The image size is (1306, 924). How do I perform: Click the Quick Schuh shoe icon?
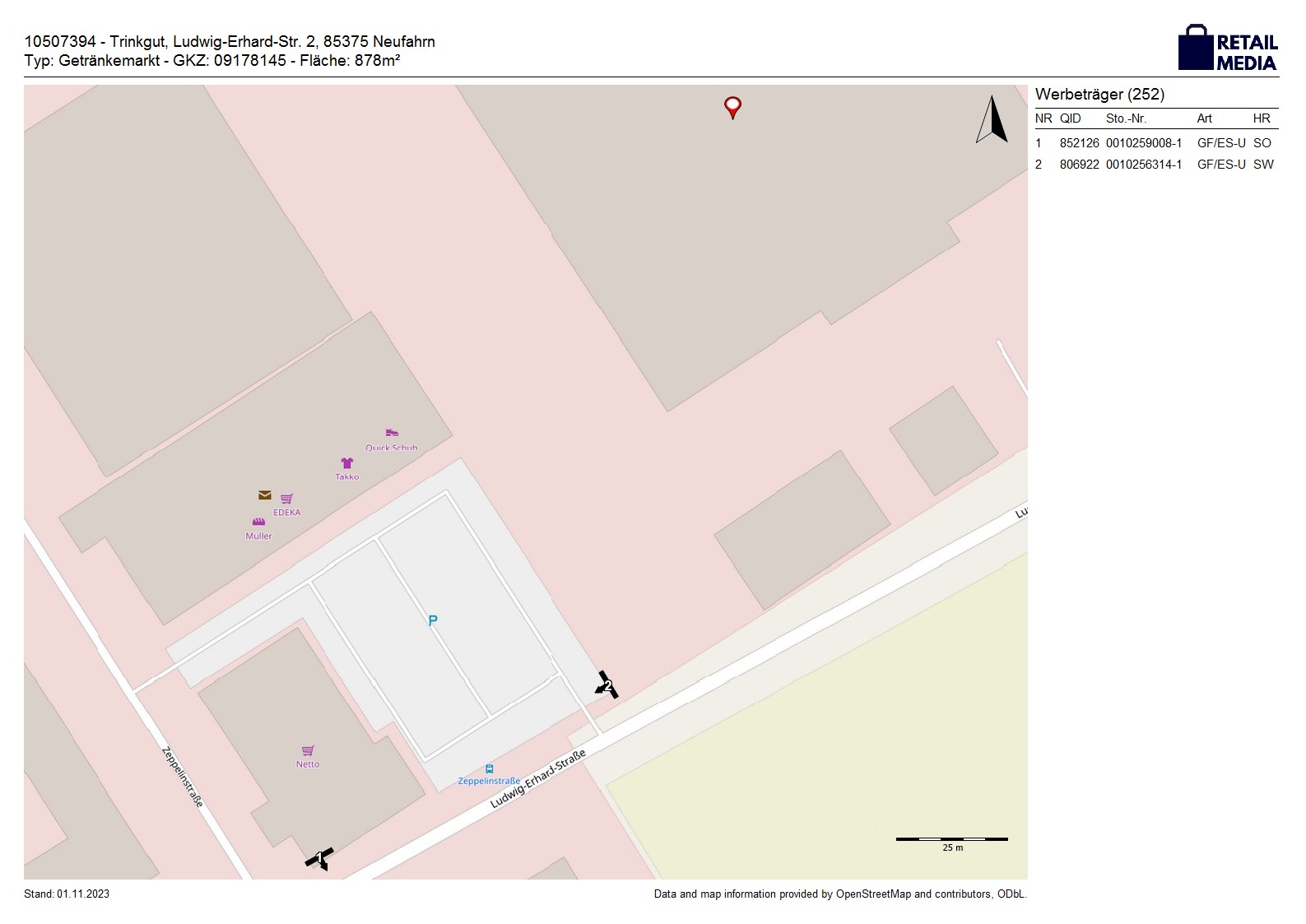(392, 433)
